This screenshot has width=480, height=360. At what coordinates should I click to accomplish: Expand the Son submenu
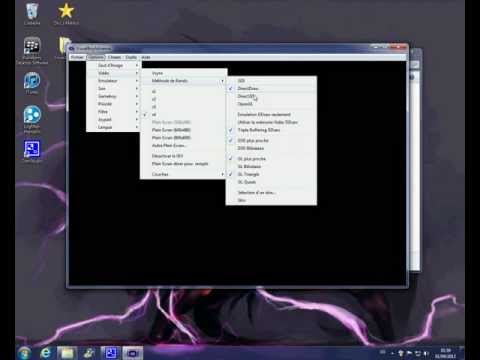coord(114,88)
